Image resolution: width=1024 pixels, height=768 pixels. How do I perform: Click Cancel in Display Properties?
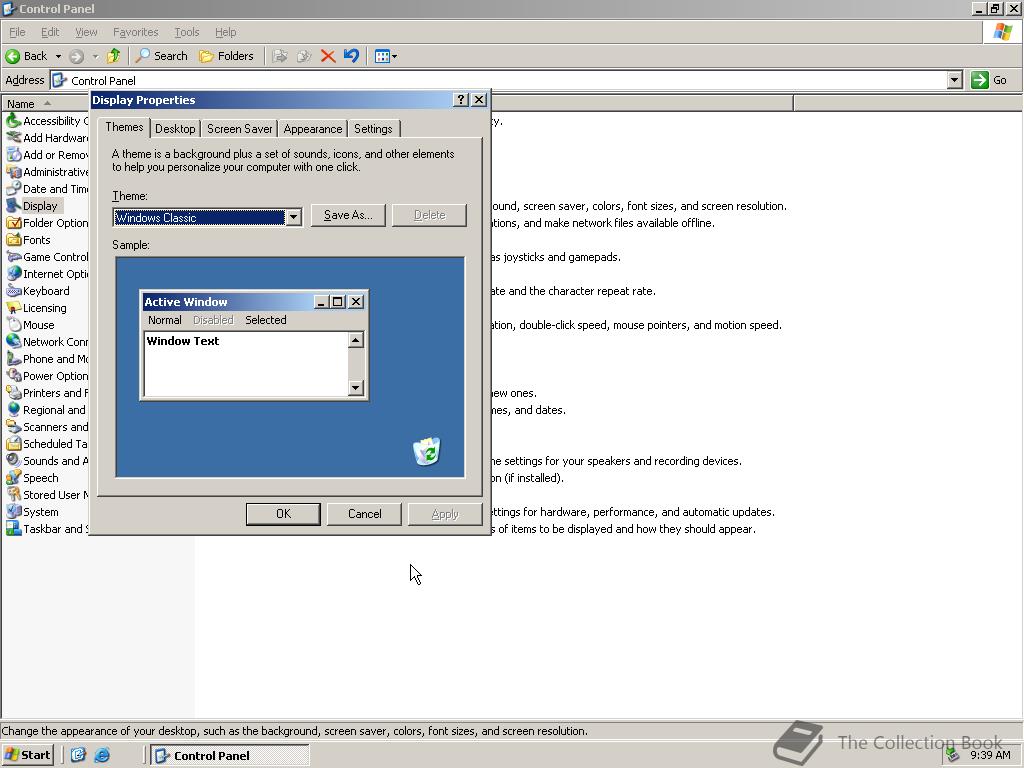(364, 514)
